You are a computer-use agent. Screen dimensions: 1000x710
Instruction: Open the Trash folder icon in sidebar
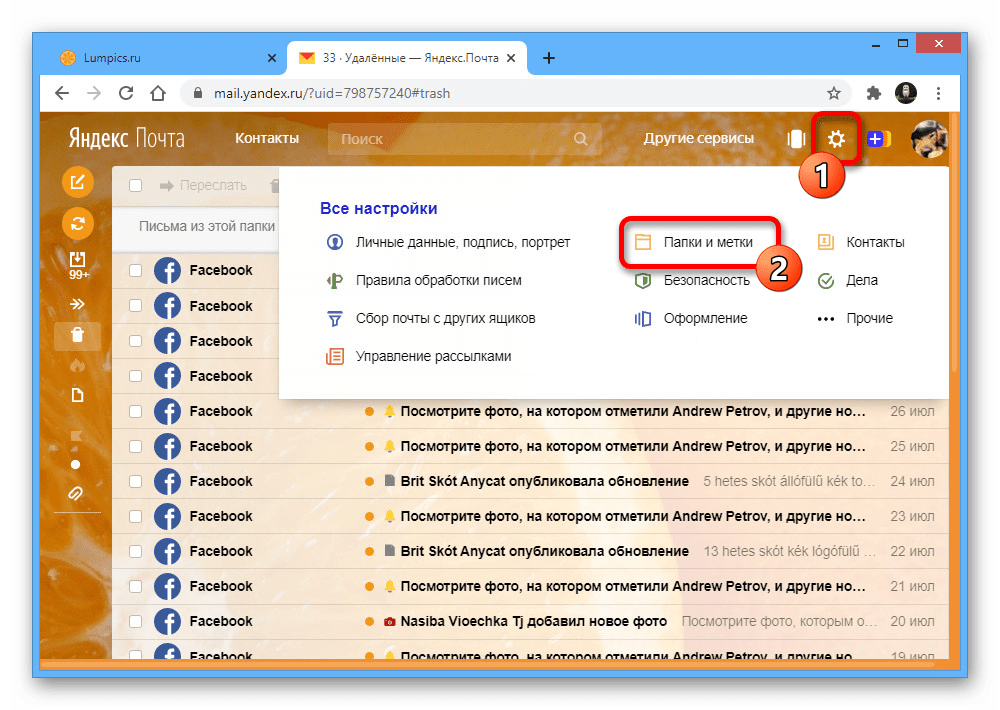[78, 335]
